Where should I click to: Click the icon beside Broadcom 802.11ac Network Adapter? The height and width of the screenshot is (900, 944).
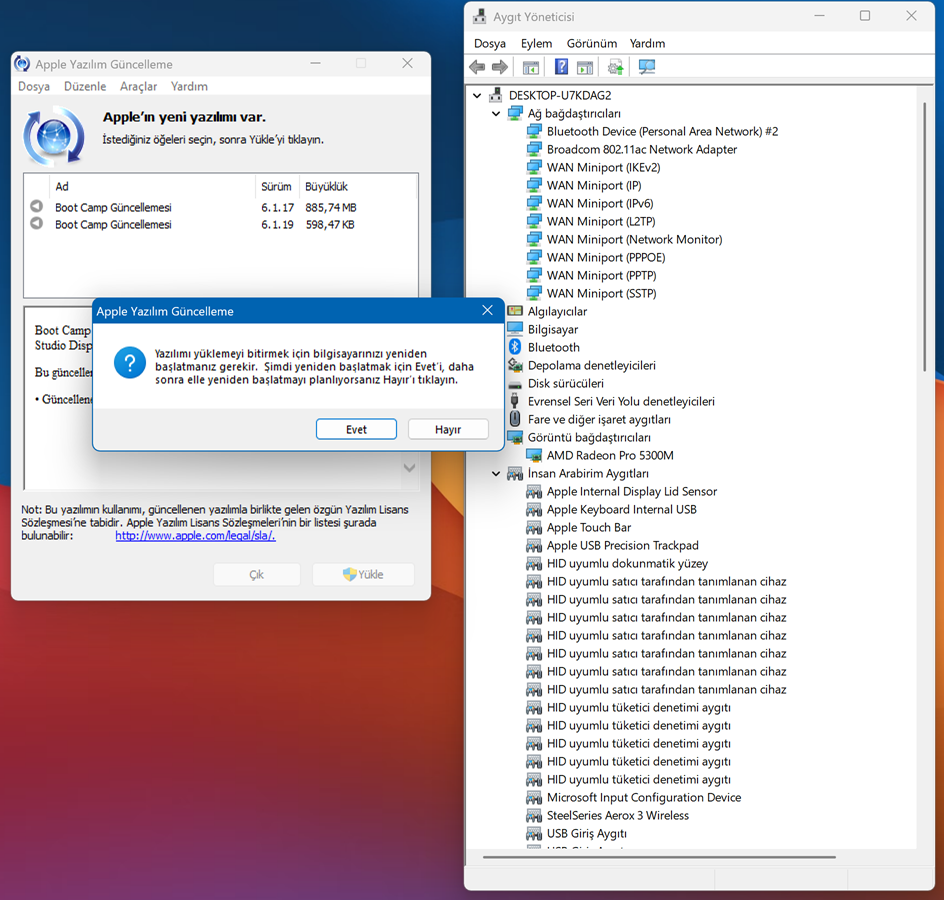[x=534, y=149]
